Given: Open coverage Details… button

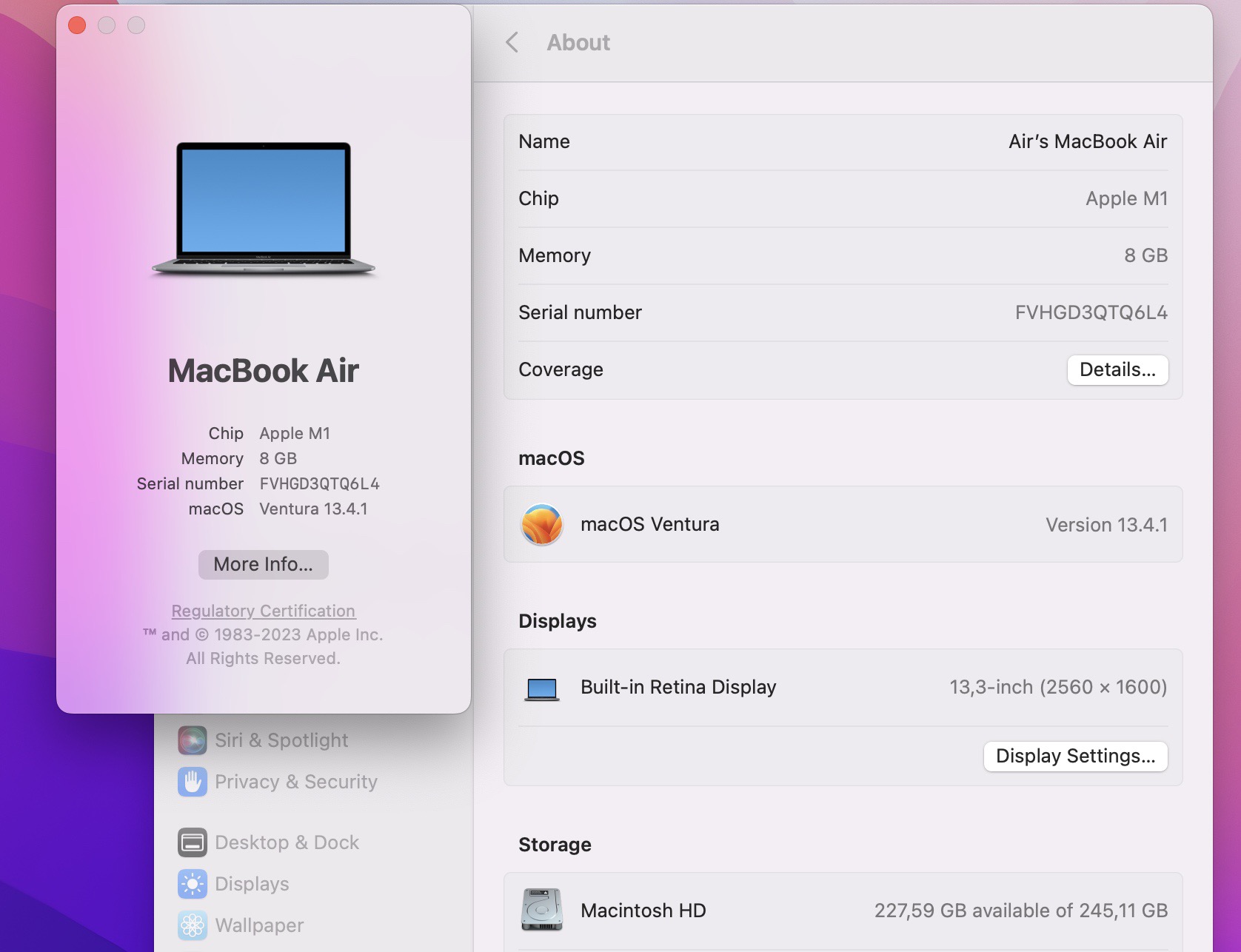Looking at the screenshot, I should (1117, 369).
